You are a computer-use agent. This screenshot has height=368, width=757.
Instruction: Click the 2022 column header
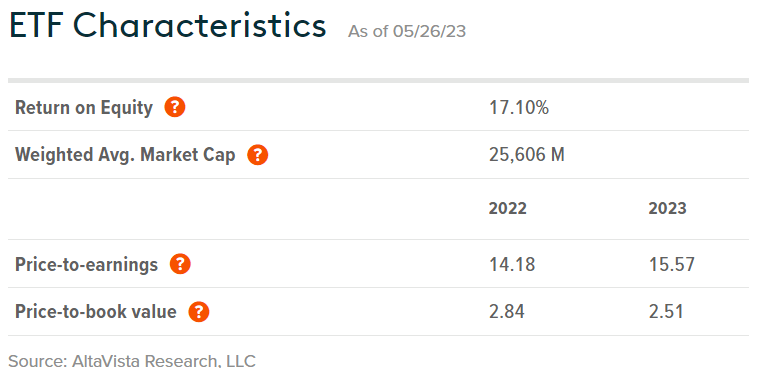pos(508,208)
